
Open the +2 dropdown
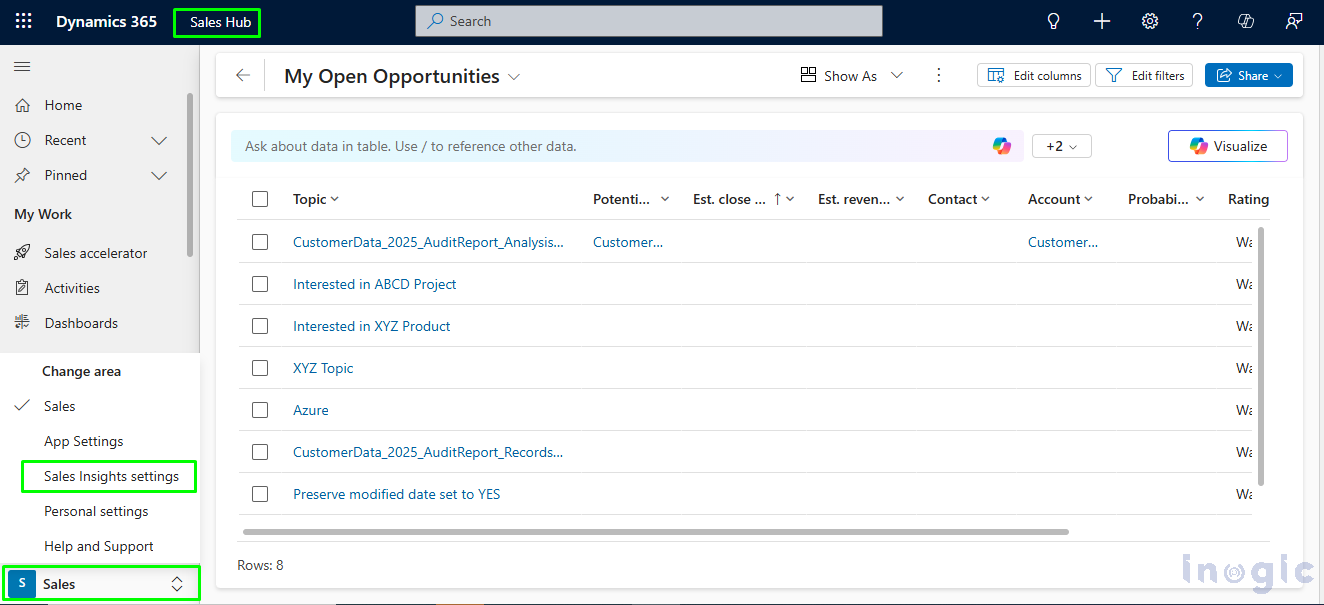pyautogui.click(x=1062, y=146)
